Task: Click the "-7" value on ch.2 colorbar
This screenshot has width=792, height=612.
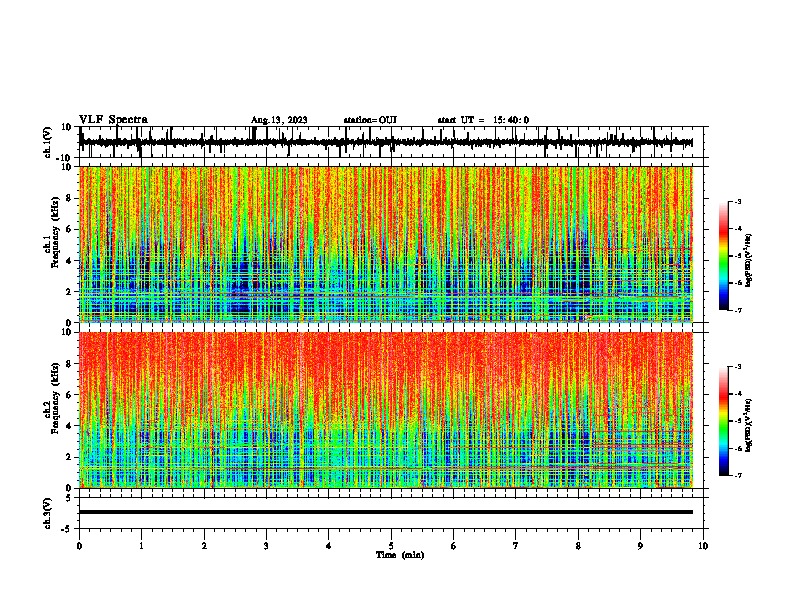Action: tap(737, 476)
